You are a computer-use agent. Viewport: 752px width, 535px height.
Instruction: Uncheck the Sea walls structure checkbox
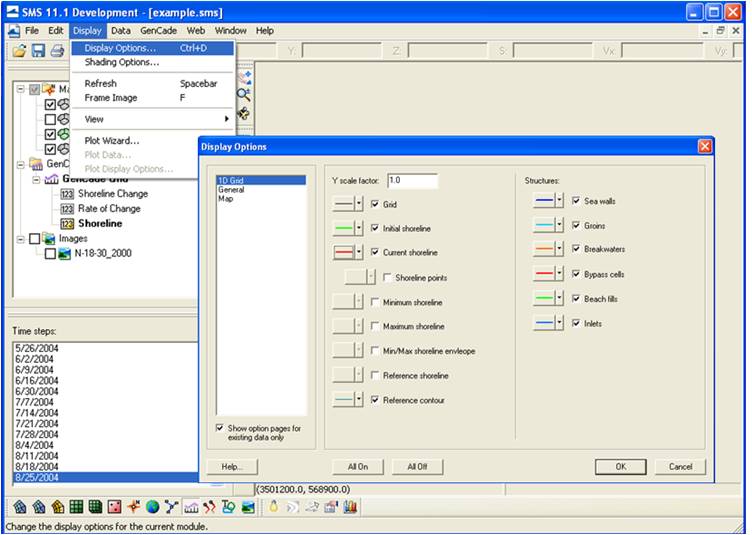coord(576,201)
